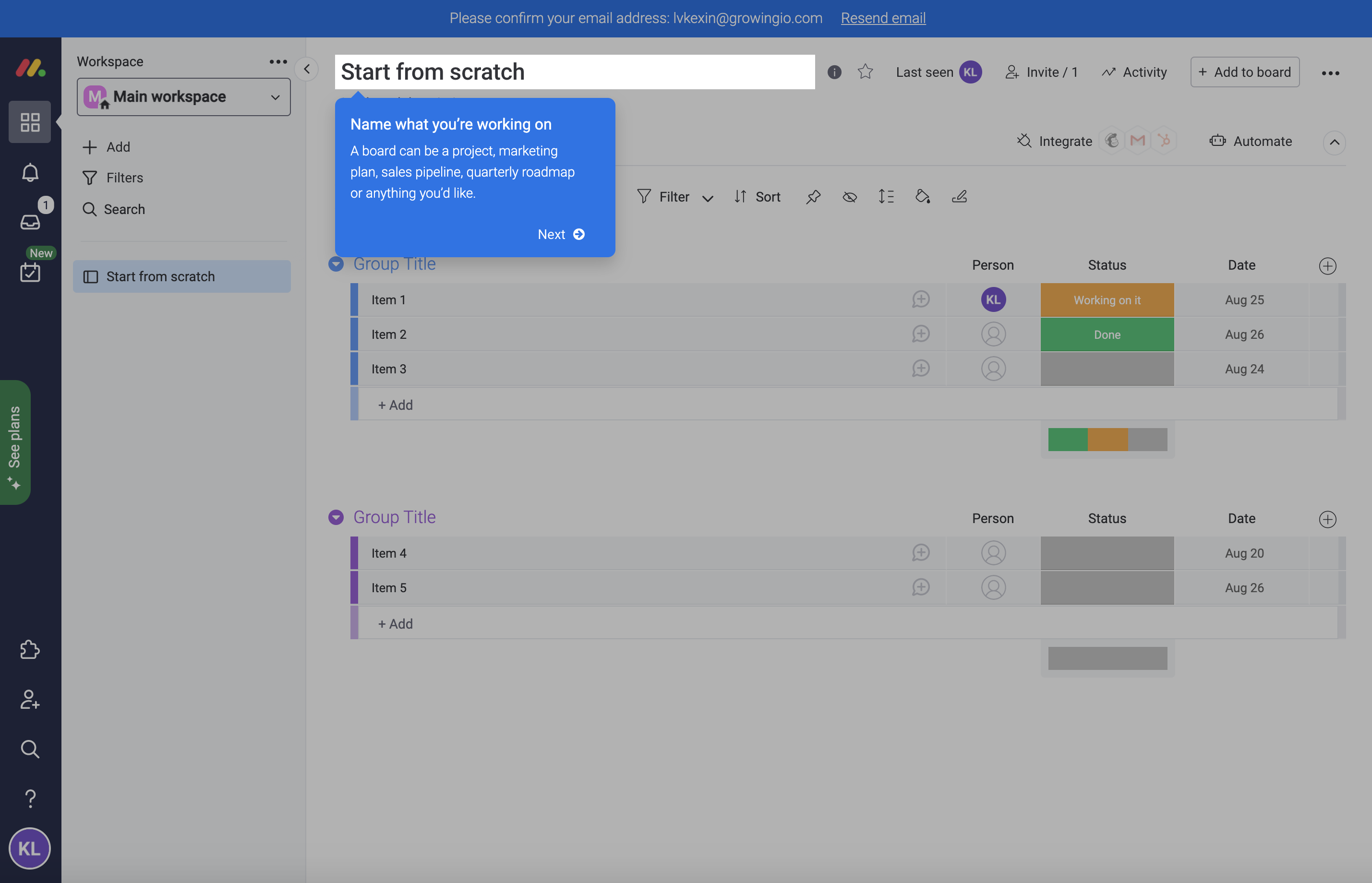Open the Item 1 conversation bubble

point(921,299)
